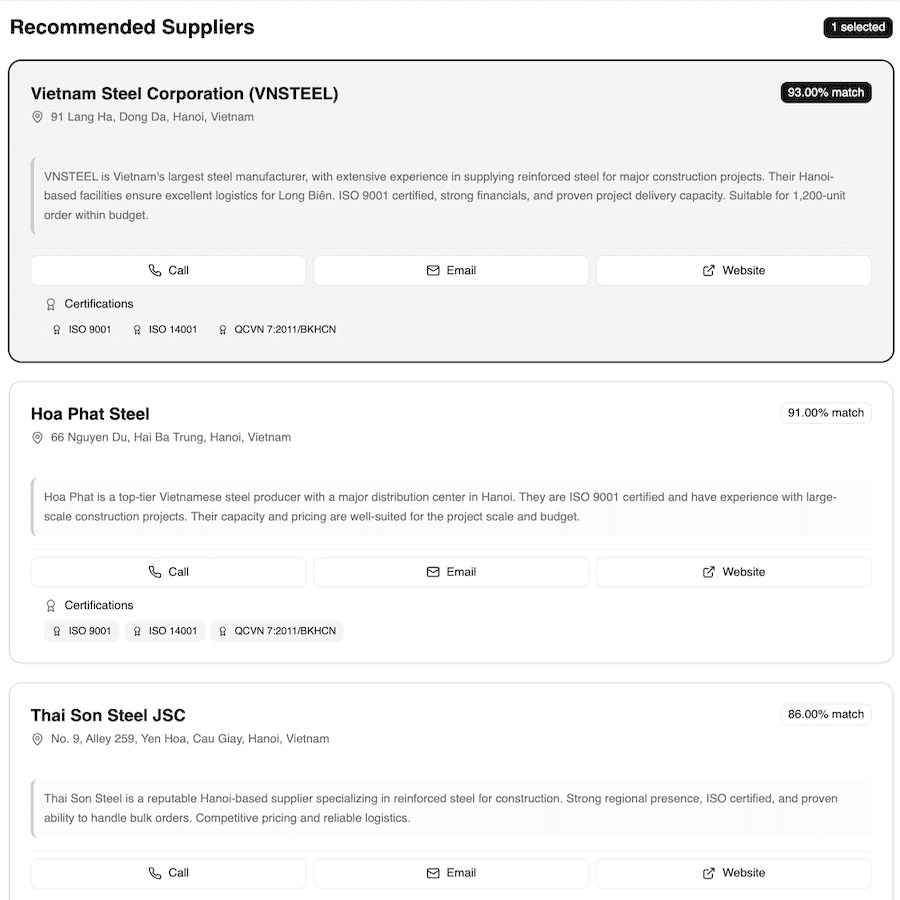Click the award icon next to VNSTEEL's Certifications label
The height and width of the screenshot is (900, 900).
coord(49,303)
